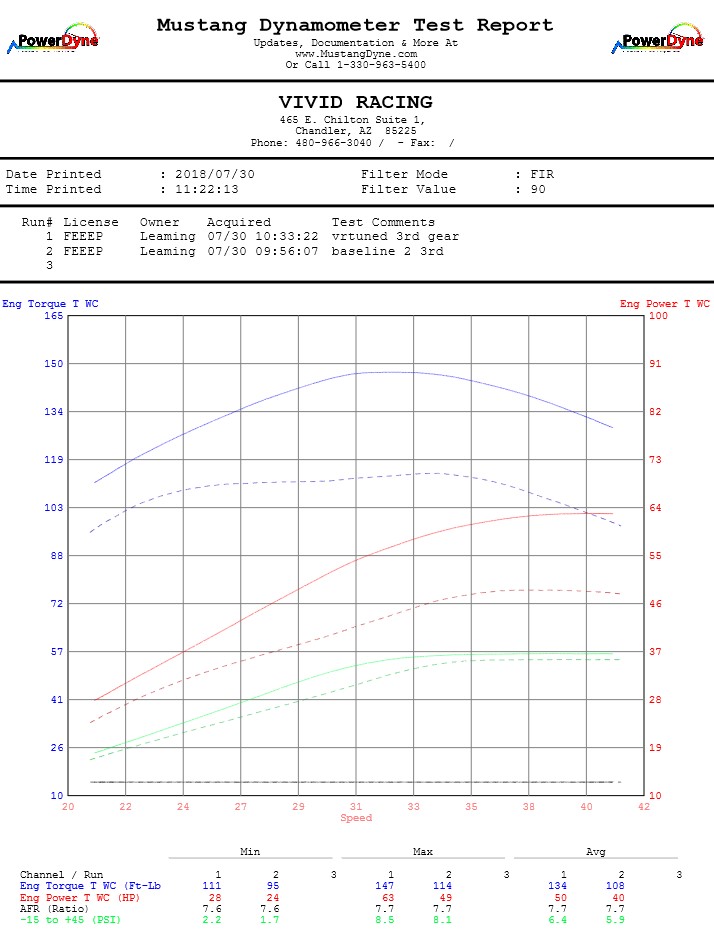Click the max torque value 114
This screenshot has width=714, height=947.
[x=442, y=886]
